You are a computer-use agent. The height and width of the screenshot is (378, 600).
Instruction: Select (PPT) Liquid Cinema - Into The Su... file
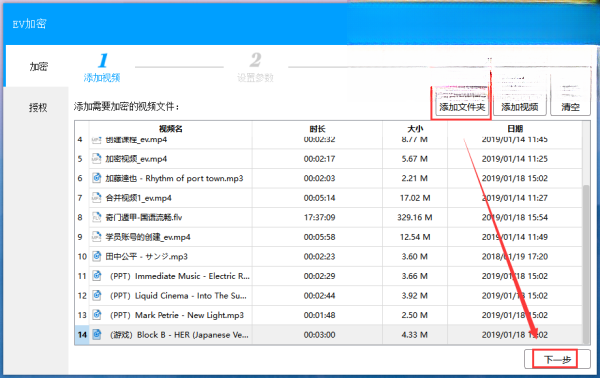pyautogui.click(x=178, y=296)
